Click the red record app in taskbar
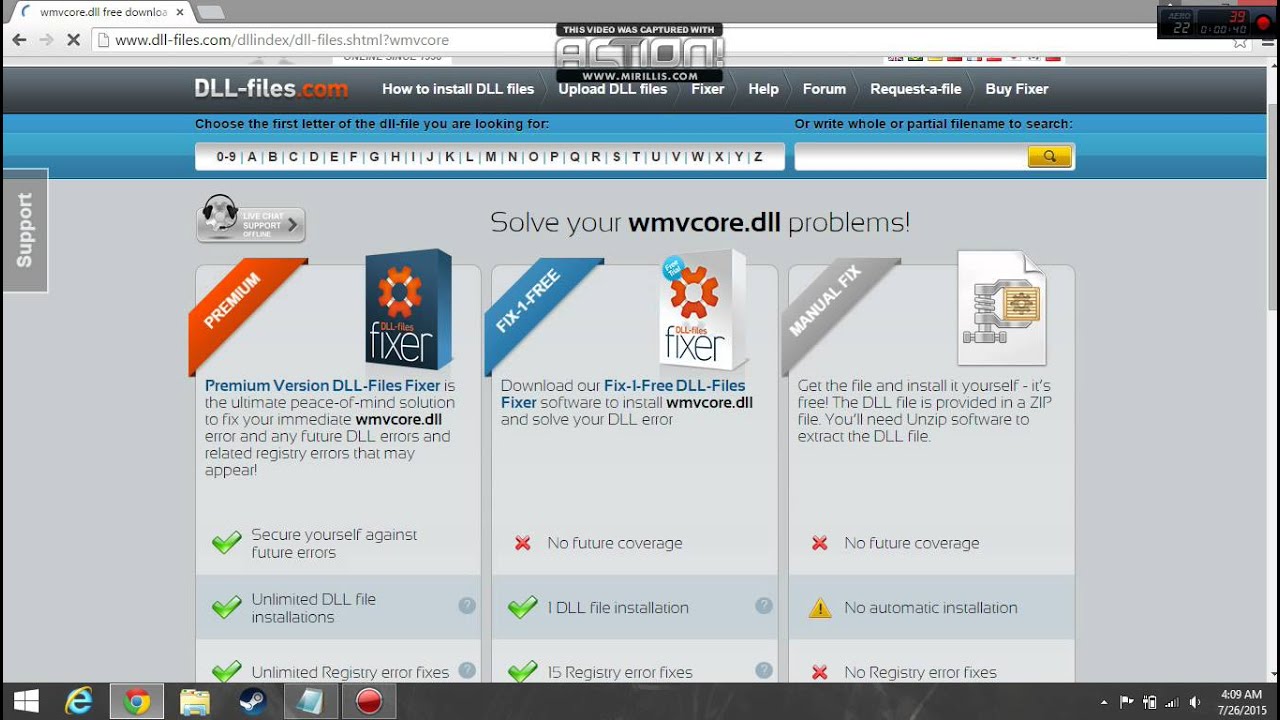Screen dimensions: 1280x720 pyautogui.click(x=369, y=702)
